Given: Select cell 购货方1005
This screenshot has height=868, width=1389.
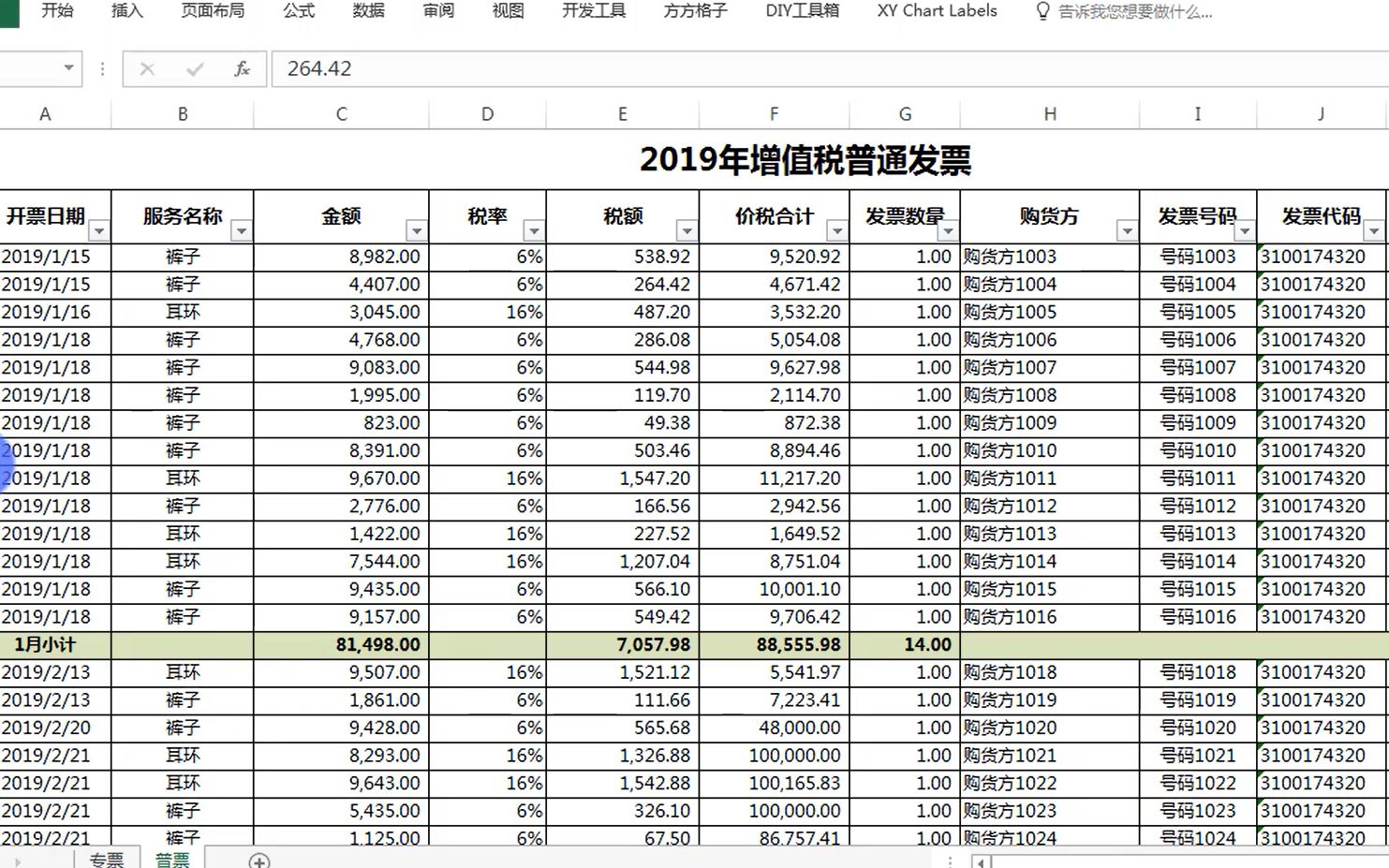Looking at the screenshot, I should pyautogui.click(x=1050, y=312).
